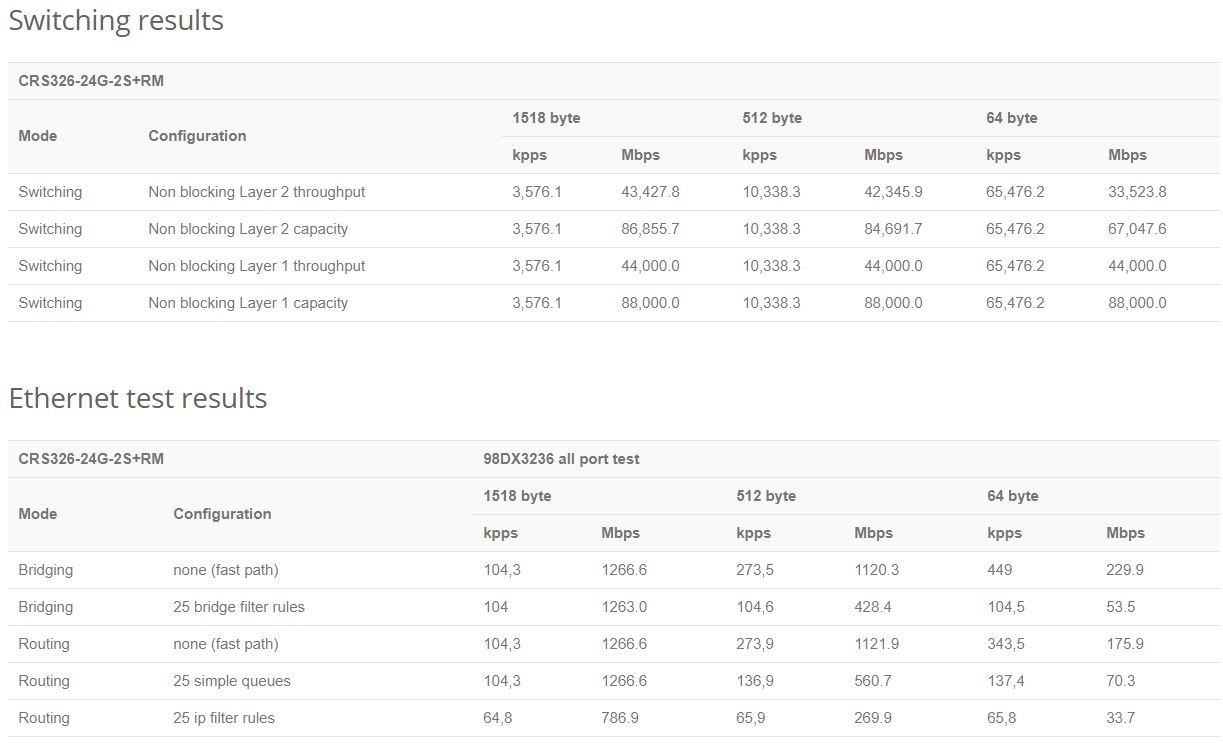Click 'Mode' header in Switching table
This screenshot has width=1223, height=743.
pyautogui.click(x=38, y=136)
